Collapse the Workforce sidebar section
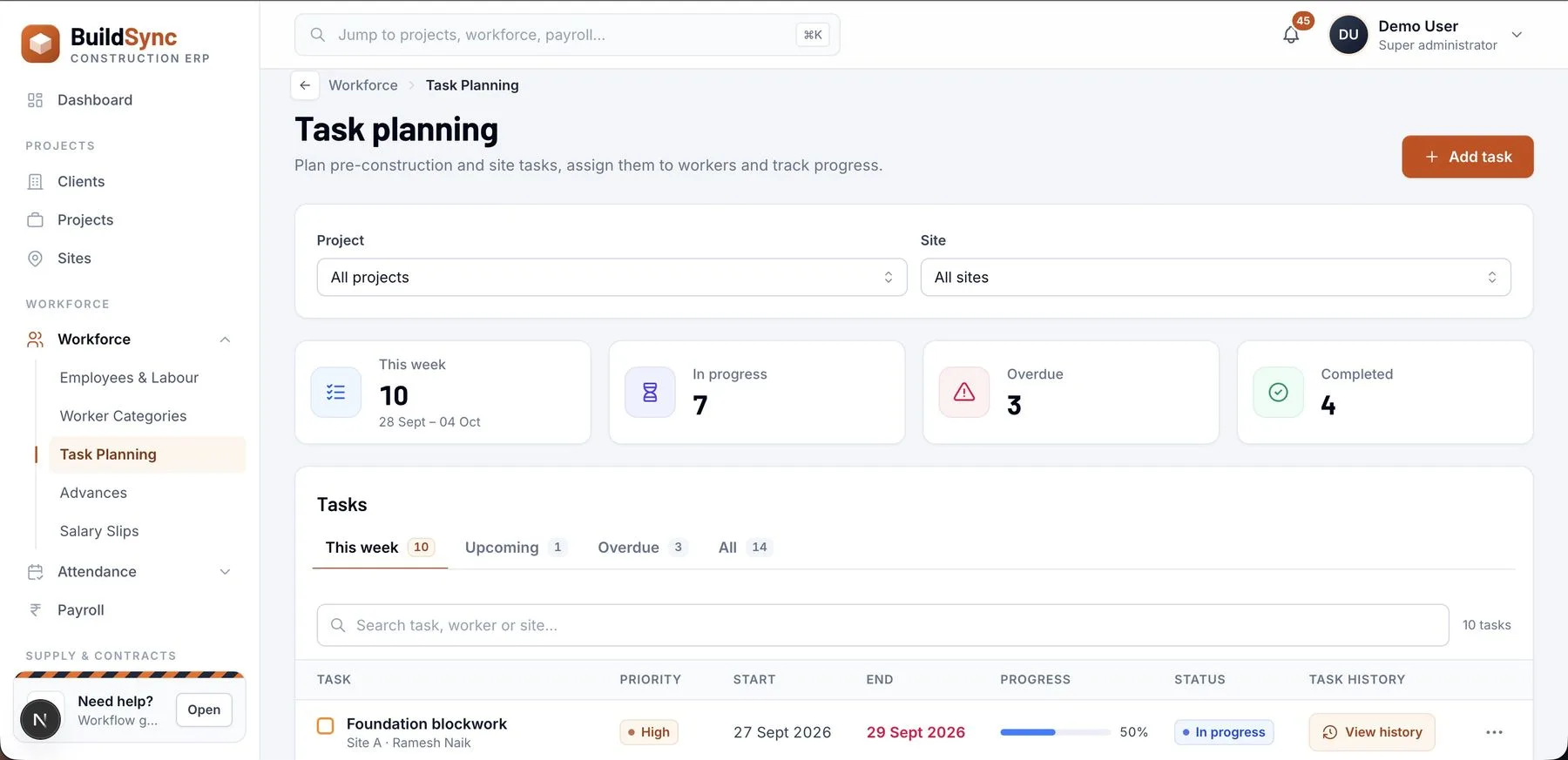The image size is (1568, 760). [x=225, y=340]
